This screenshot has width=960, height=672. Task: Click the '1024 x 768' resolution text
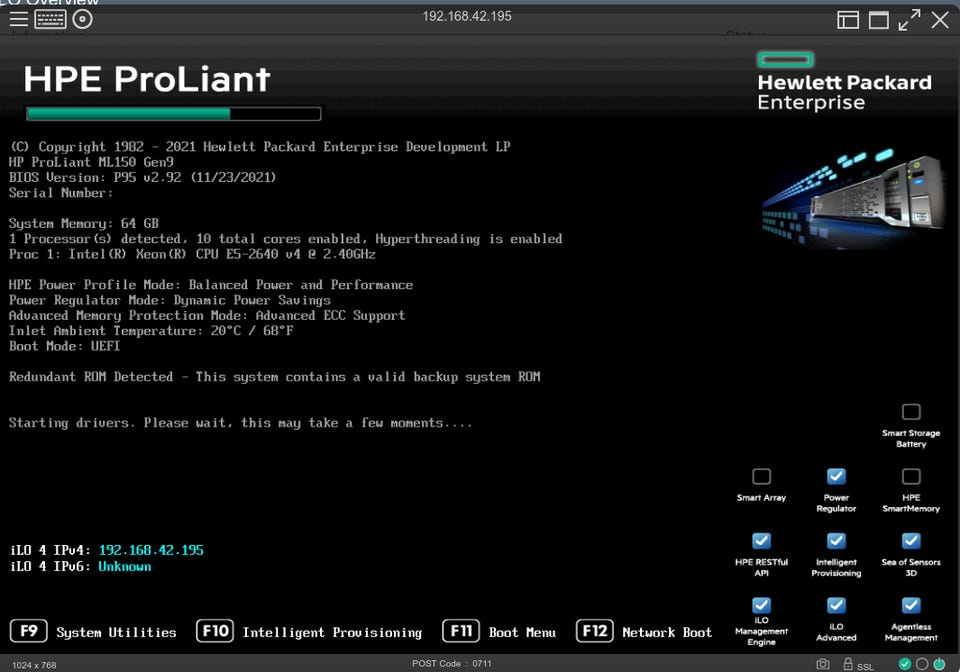pos(34,665)
